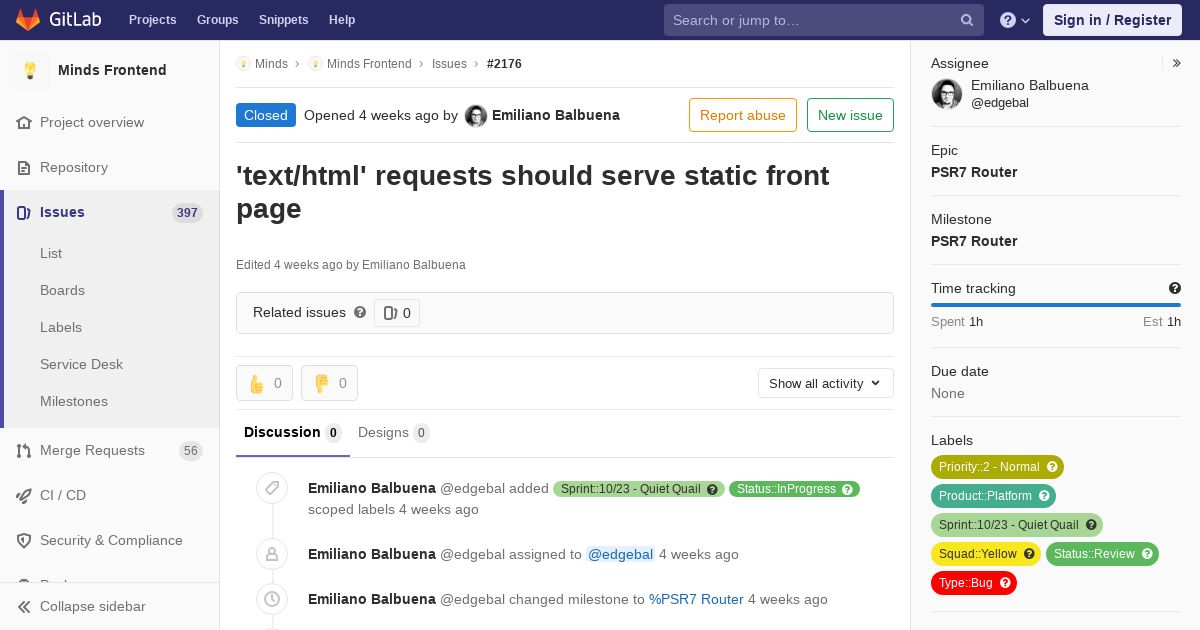Click the Time tracking help icon
The height and width of the screenshot is (630, 1200).
[x=1175, y=288]
